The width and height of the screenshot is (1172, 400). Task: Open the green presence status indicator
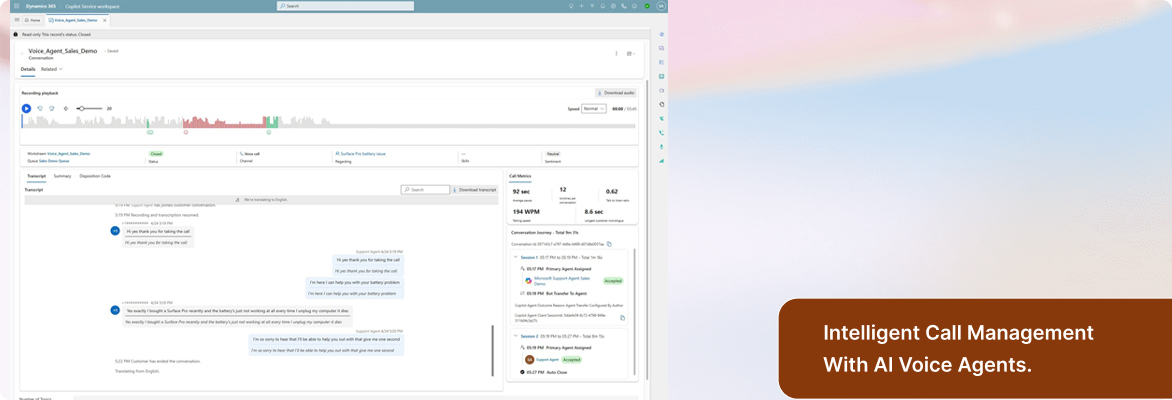[647, 5]
